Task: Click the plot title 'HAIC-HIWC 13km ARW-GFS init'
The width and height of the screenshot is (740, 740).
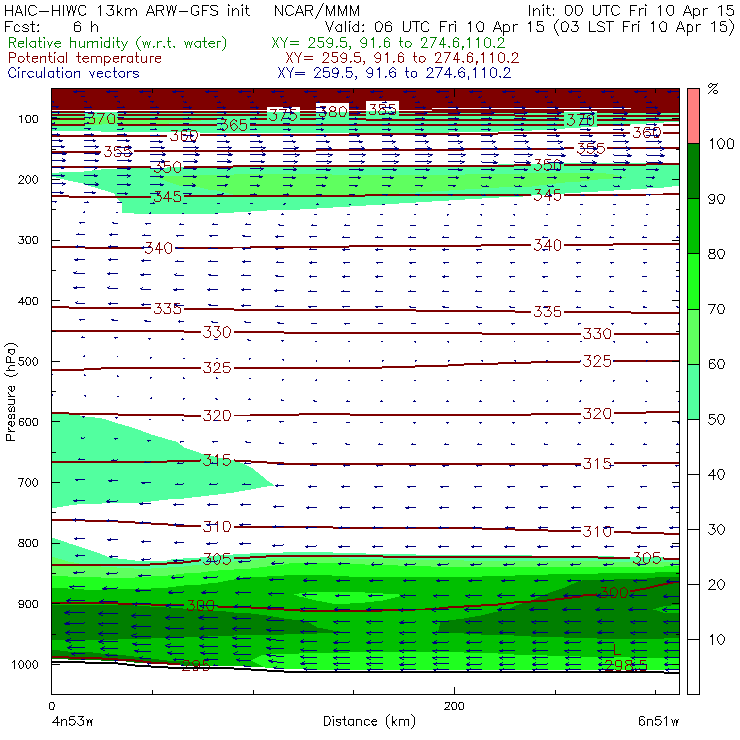Action: tap(127, 10)
